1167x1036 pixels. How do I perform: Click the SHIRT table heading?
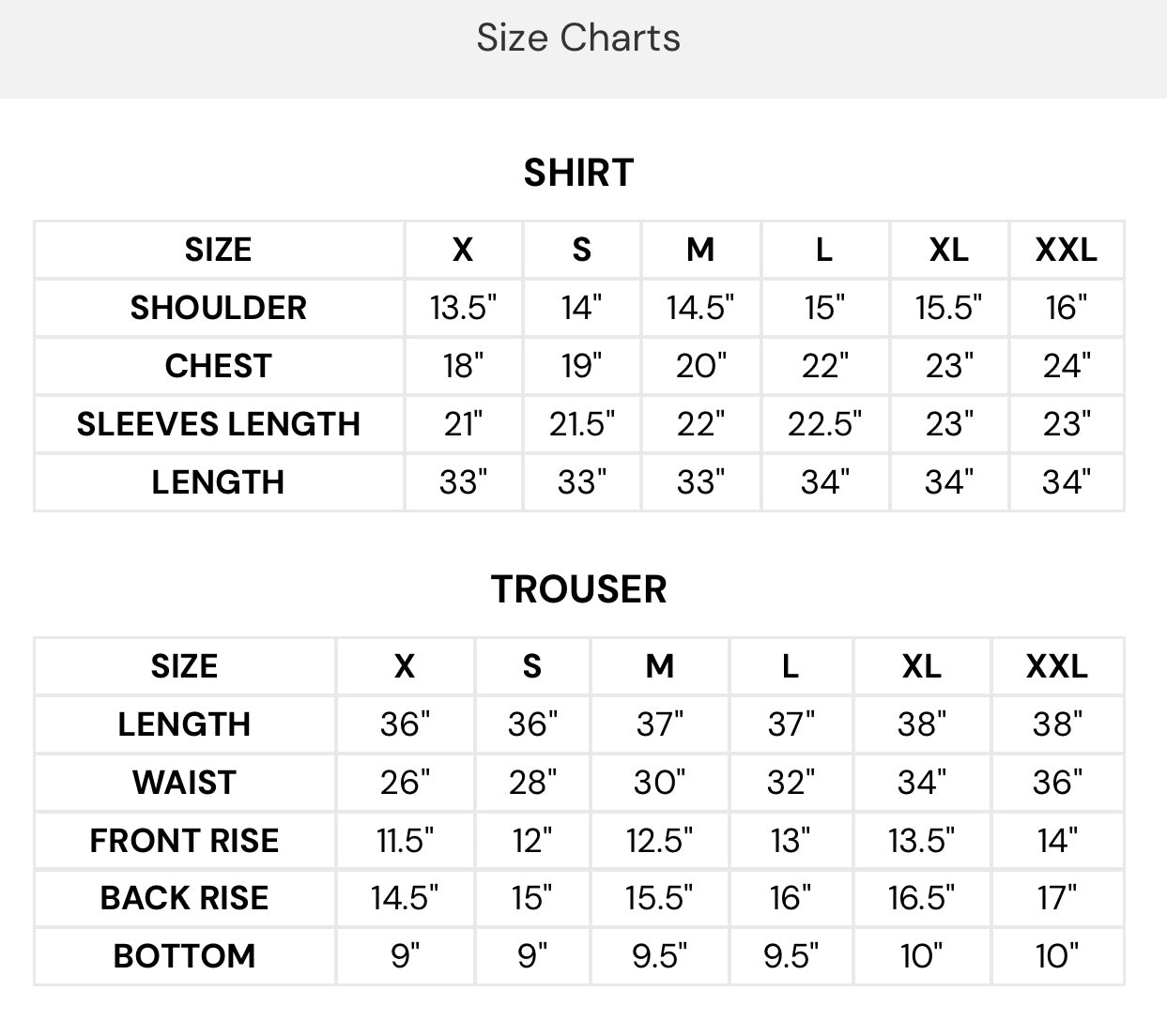pyautogui.click(x=578, y=173)
